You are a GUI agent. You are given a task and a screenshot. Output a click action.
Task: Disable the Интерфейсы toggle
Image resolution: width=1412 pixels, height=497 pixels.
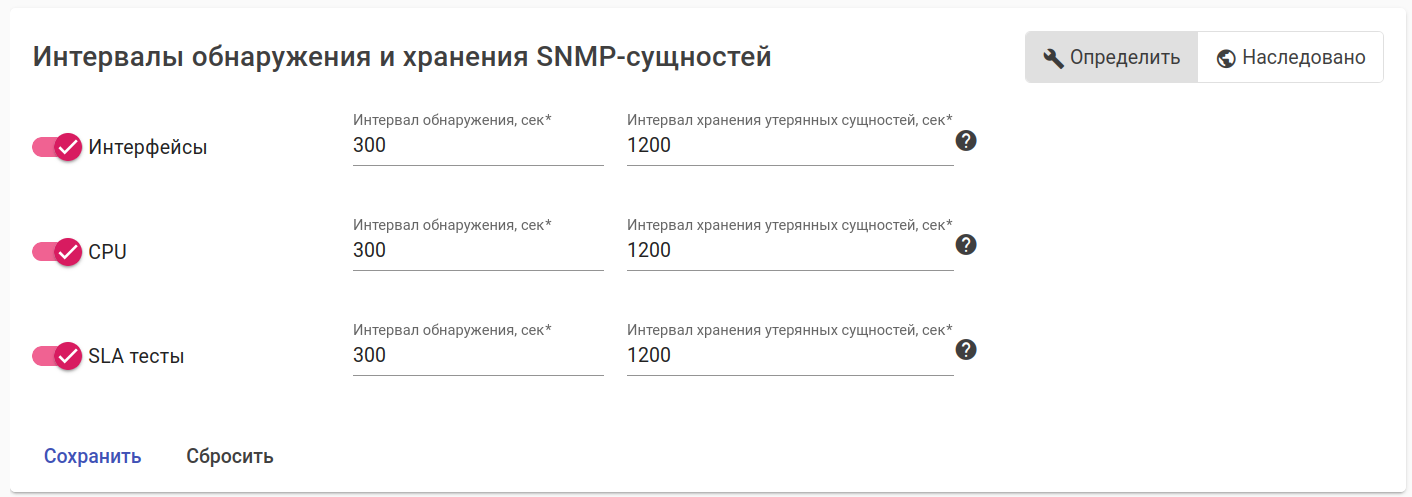(56, 147)
